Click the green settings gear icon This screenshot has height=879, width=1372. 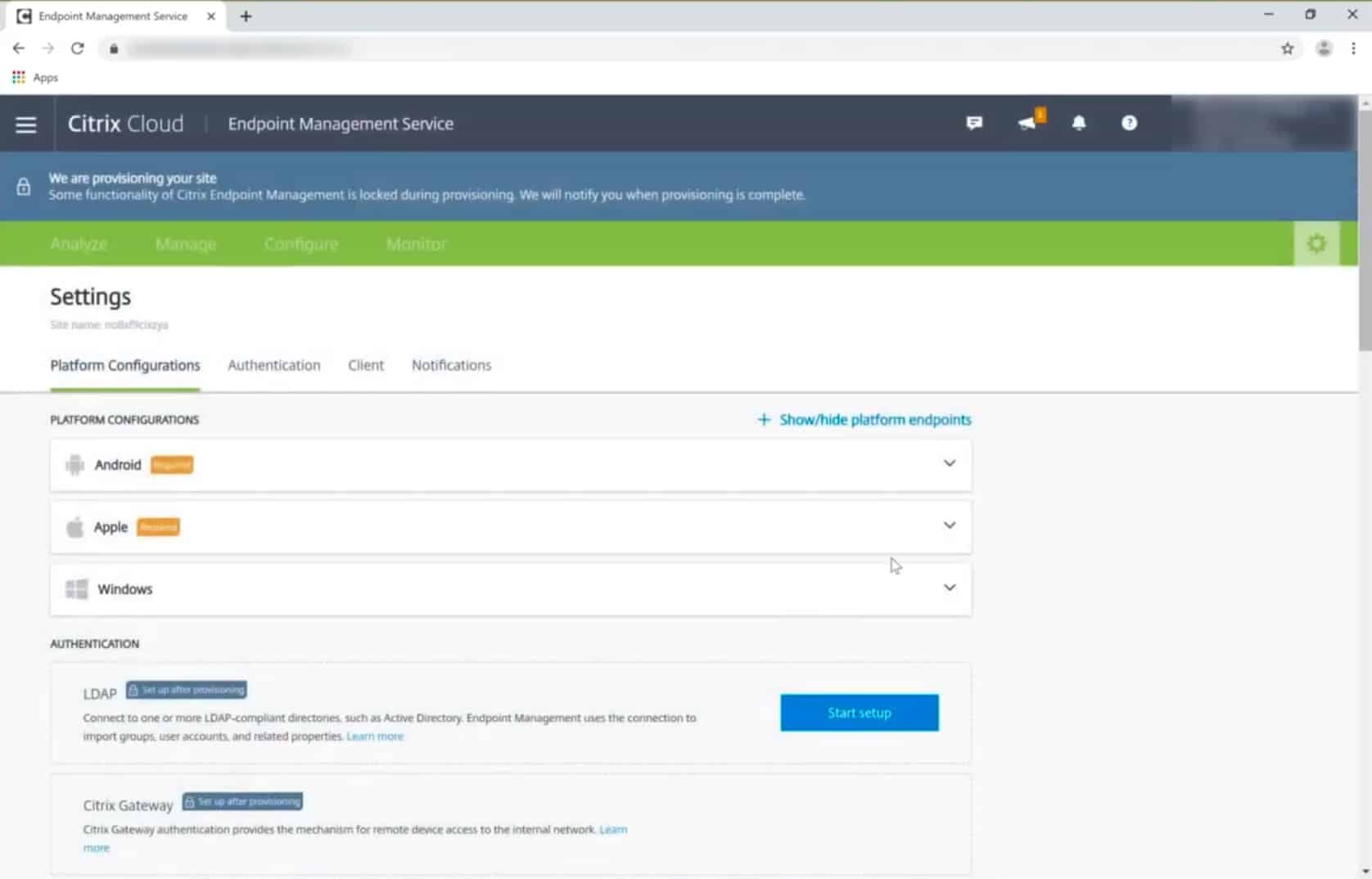pos(1316,243)
